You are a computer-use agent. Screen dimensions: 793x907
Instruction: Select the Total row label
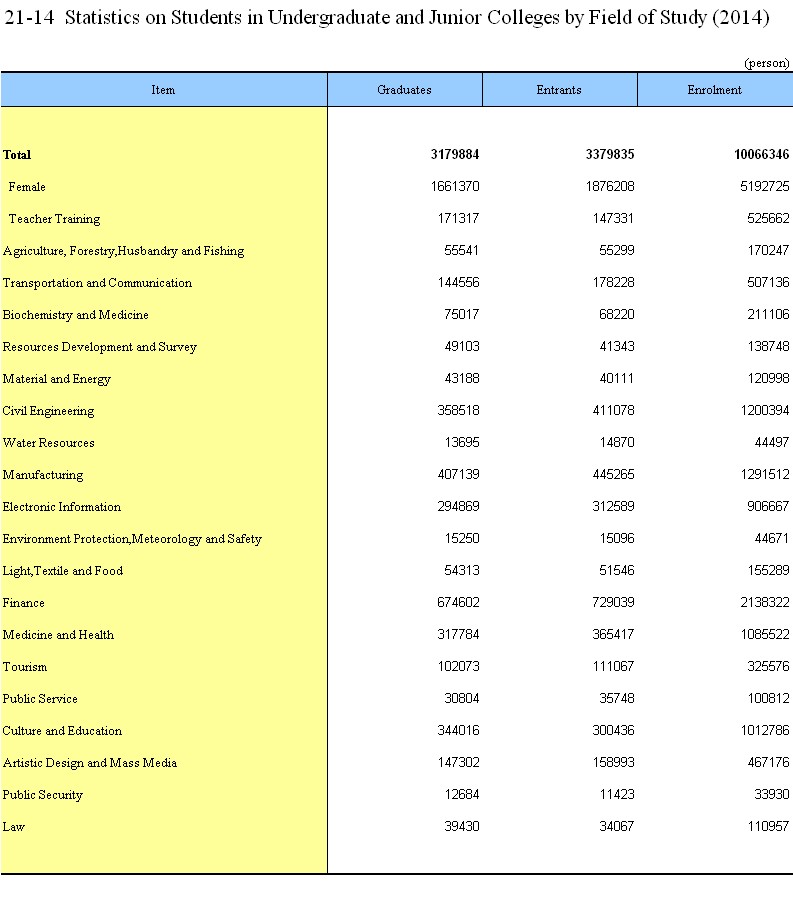pyautogui.click(x=17, y=154)
